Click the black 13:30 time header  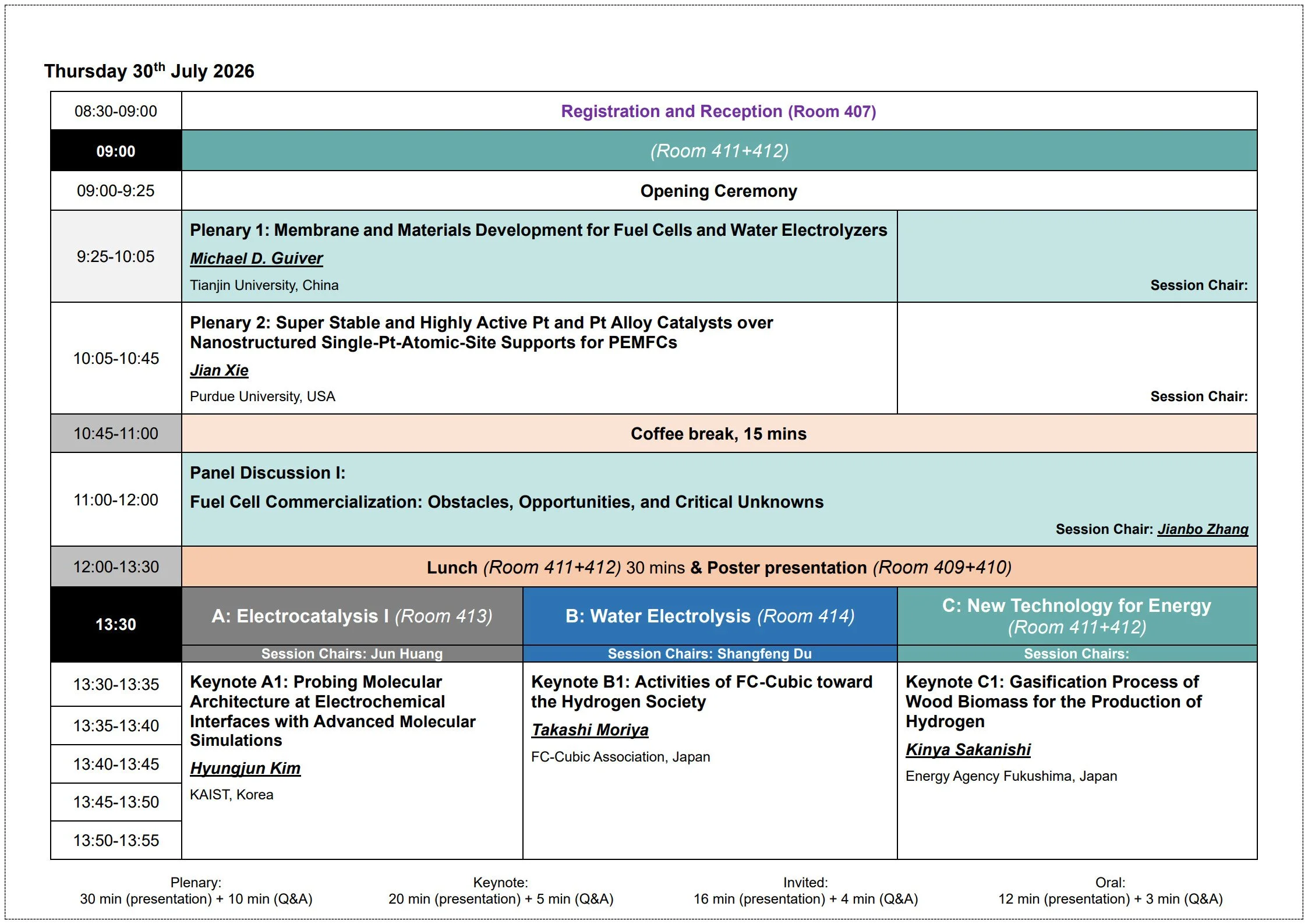(116, 625)
